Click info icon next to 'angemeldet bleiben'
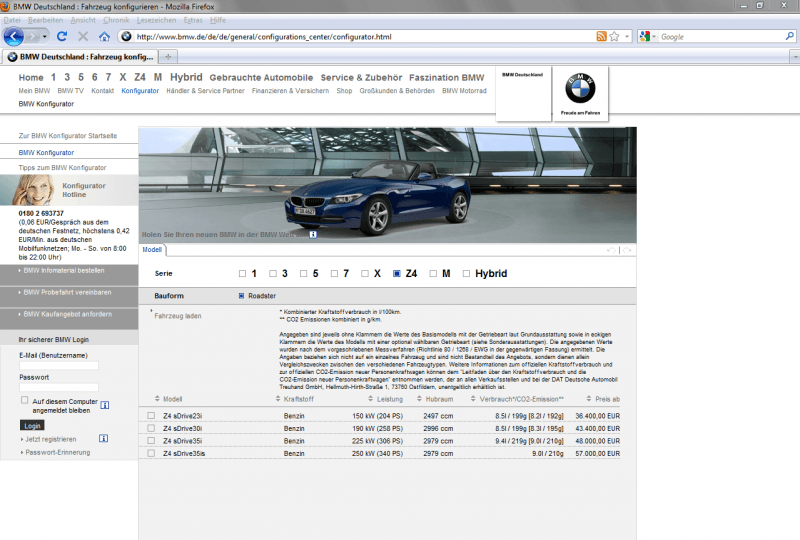The height and width of the screenshot is (540, 800). [105, 405]
